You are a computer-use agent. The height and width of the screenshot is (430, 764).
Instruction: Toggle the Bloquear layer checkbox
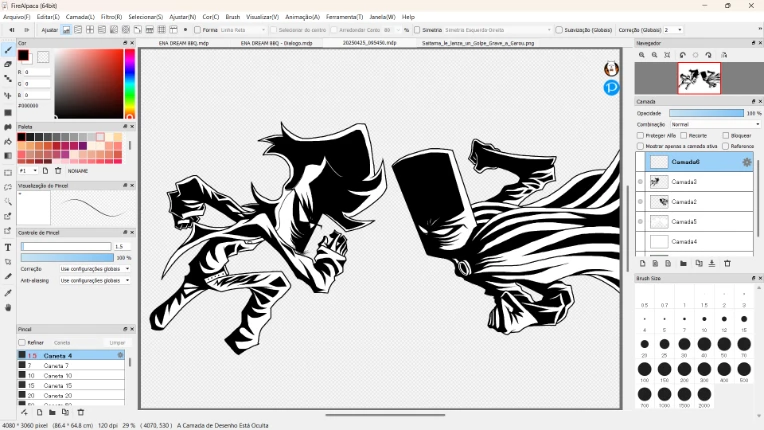[x=727, y=135]
